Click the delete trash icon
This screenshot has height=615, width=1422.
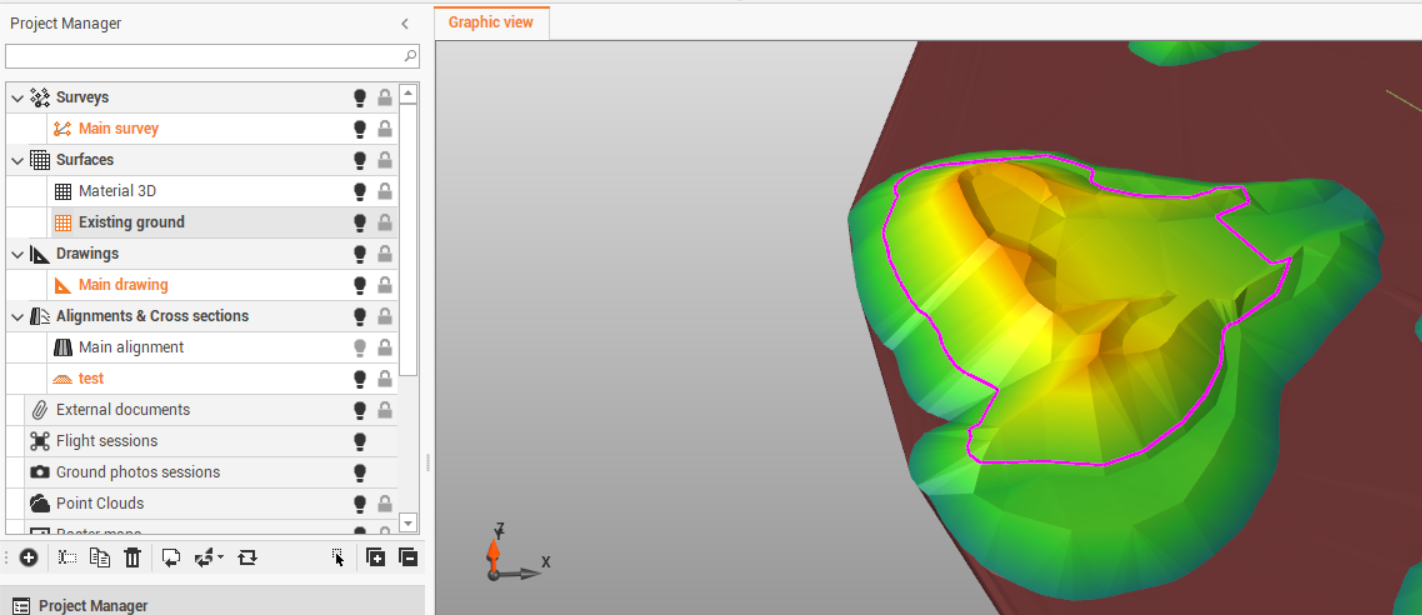click(133, 557)
